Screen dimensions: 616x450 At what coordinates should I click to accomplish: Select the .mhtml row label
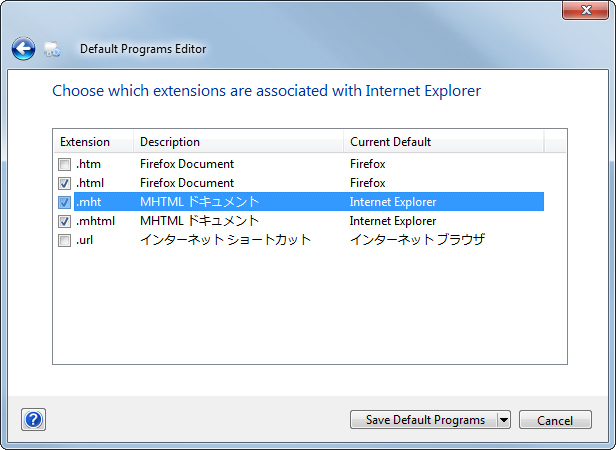[x=95, y=221]
